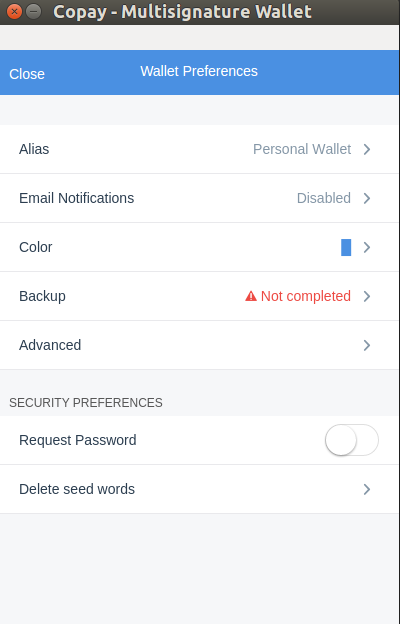This screenshot has width=400, height=624.
Task: Click the Disabled email notification status
Action: click(x=324, y=198)
